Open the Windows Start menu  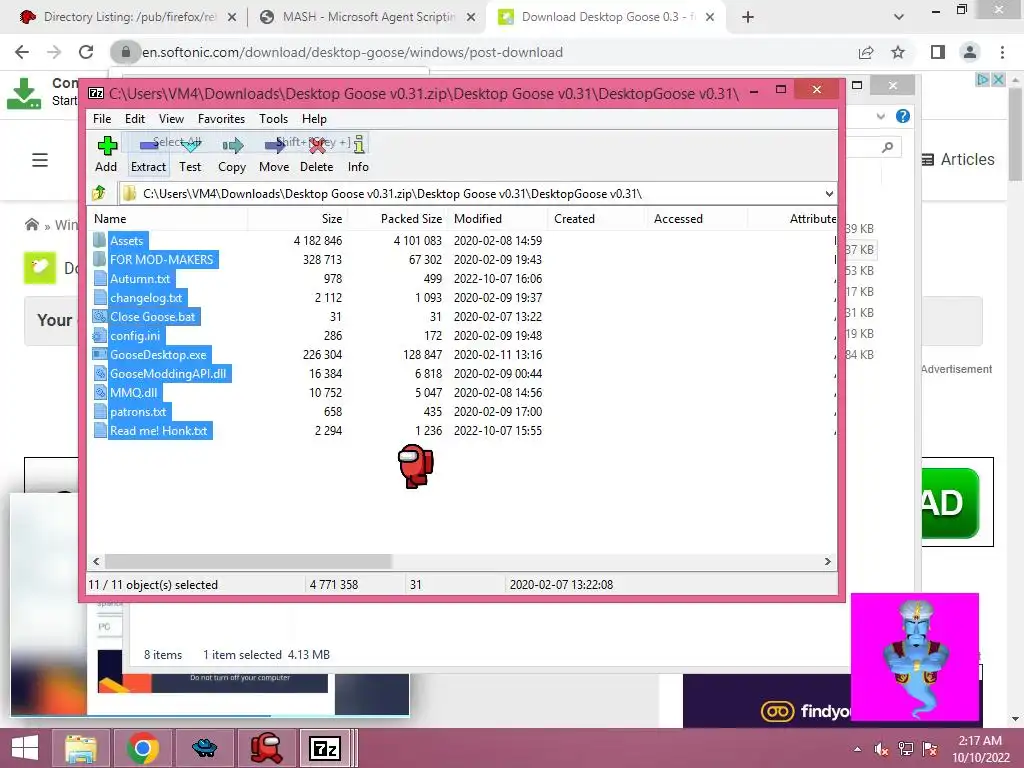click(x=25, y=748)
